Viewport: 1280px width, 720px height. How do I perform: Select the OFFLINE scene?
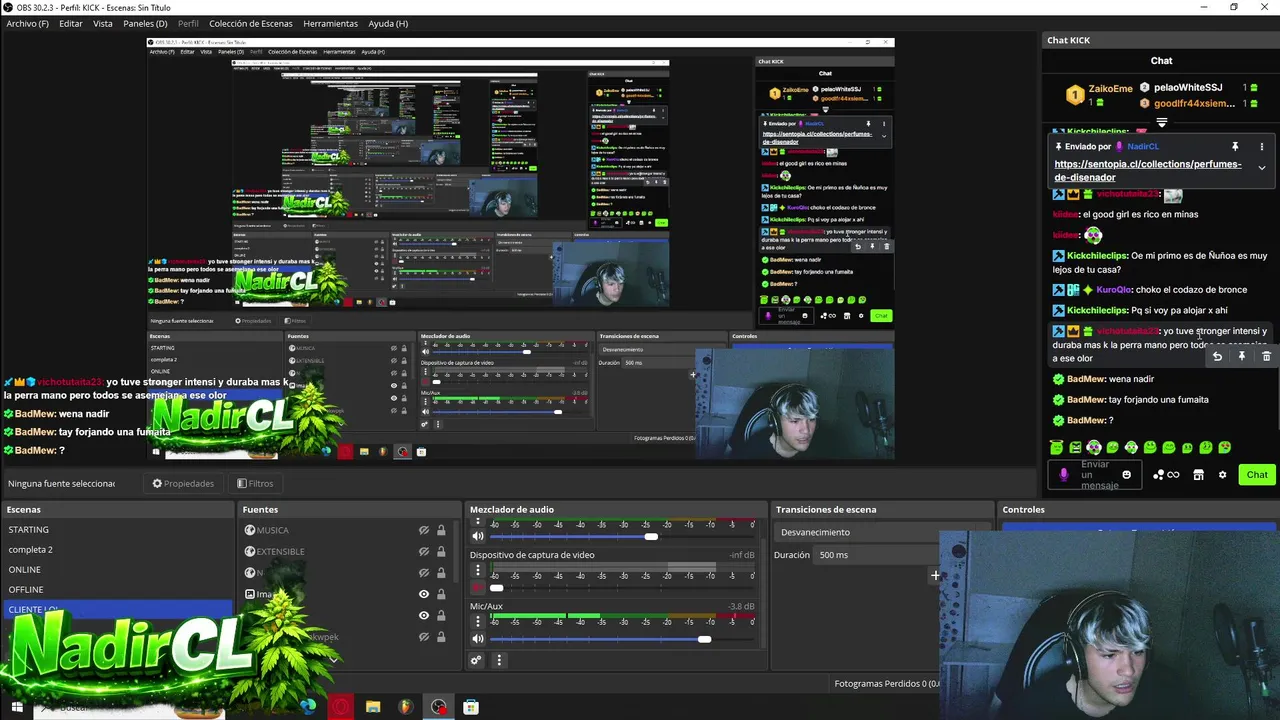click(x=117, y=589)
